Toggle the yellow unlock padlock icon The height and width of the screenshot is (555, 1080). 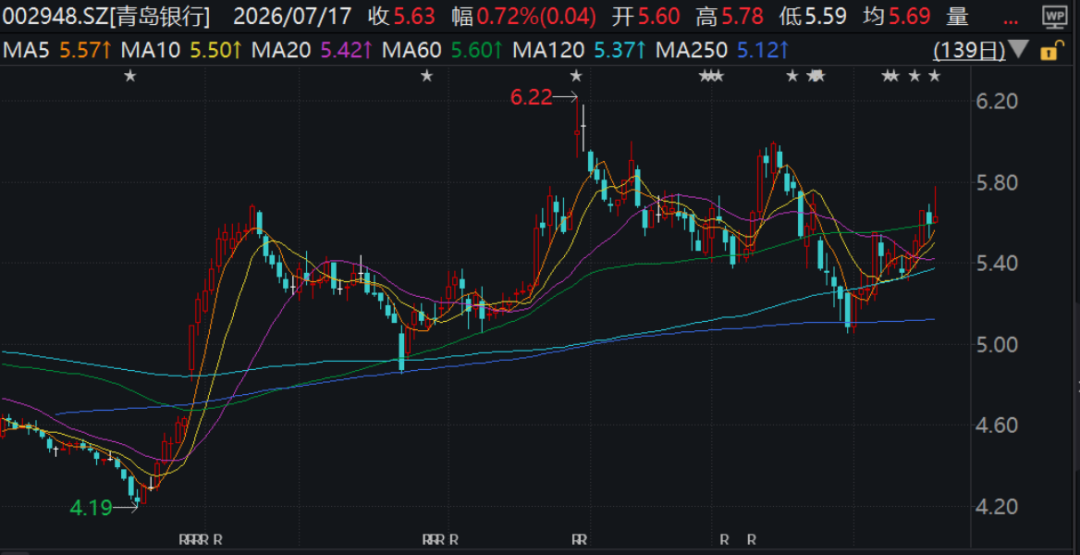1050,50
